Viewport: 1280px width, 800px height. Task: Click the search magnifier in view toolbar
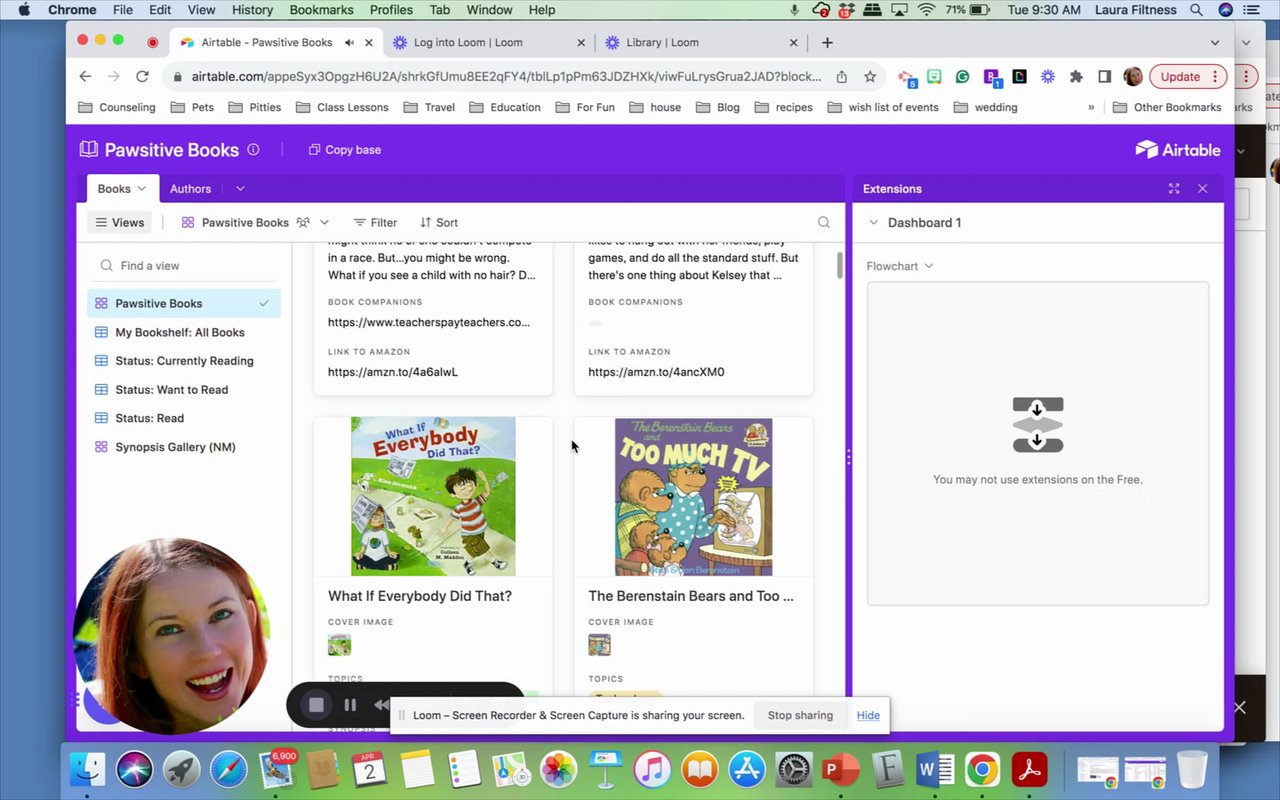(x=824, y=223)
